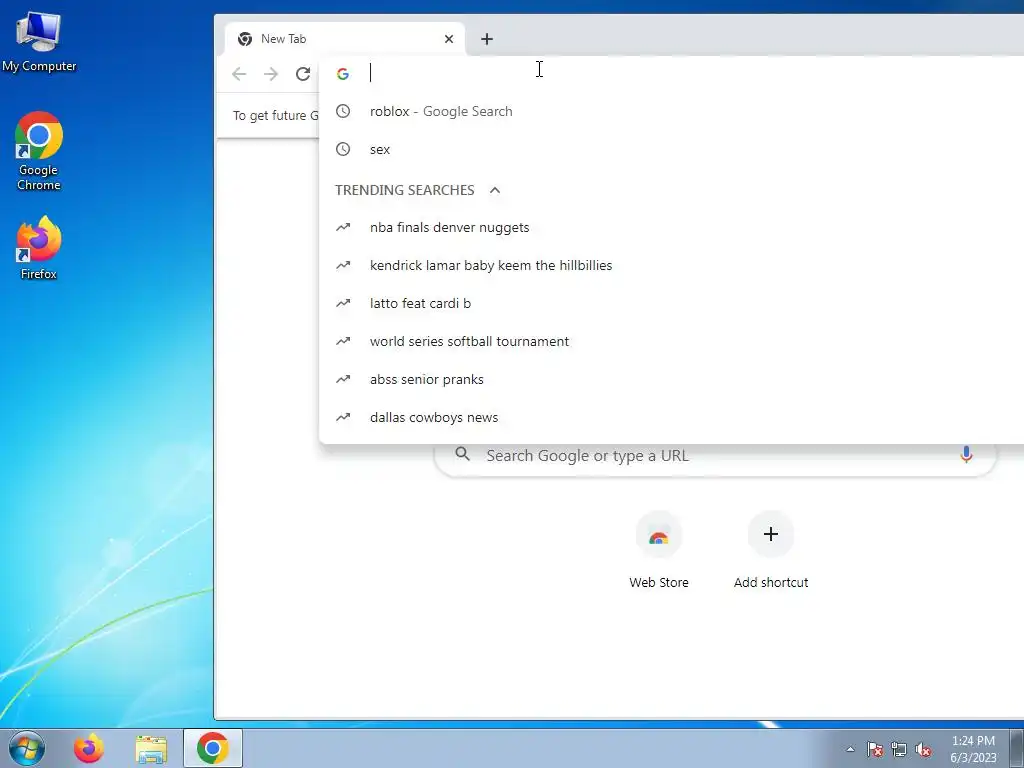Start voice search with microphone icon
The image size is (1024, 768).
(967, 455)
